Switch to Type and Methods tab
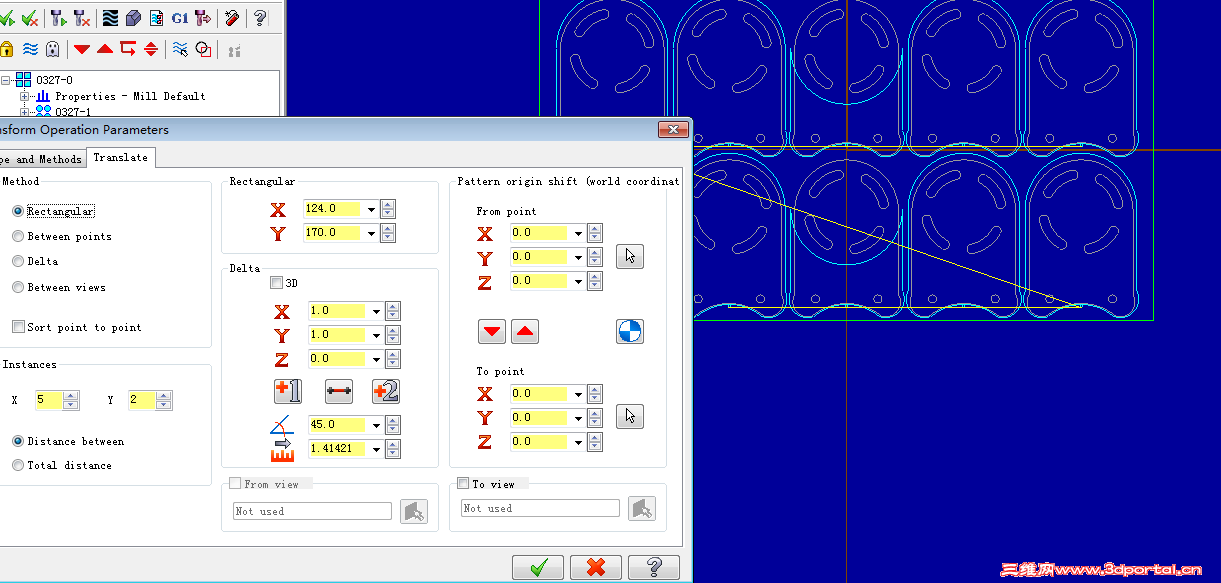This screenshot has width=1221, height=583. tap(42, 159)
